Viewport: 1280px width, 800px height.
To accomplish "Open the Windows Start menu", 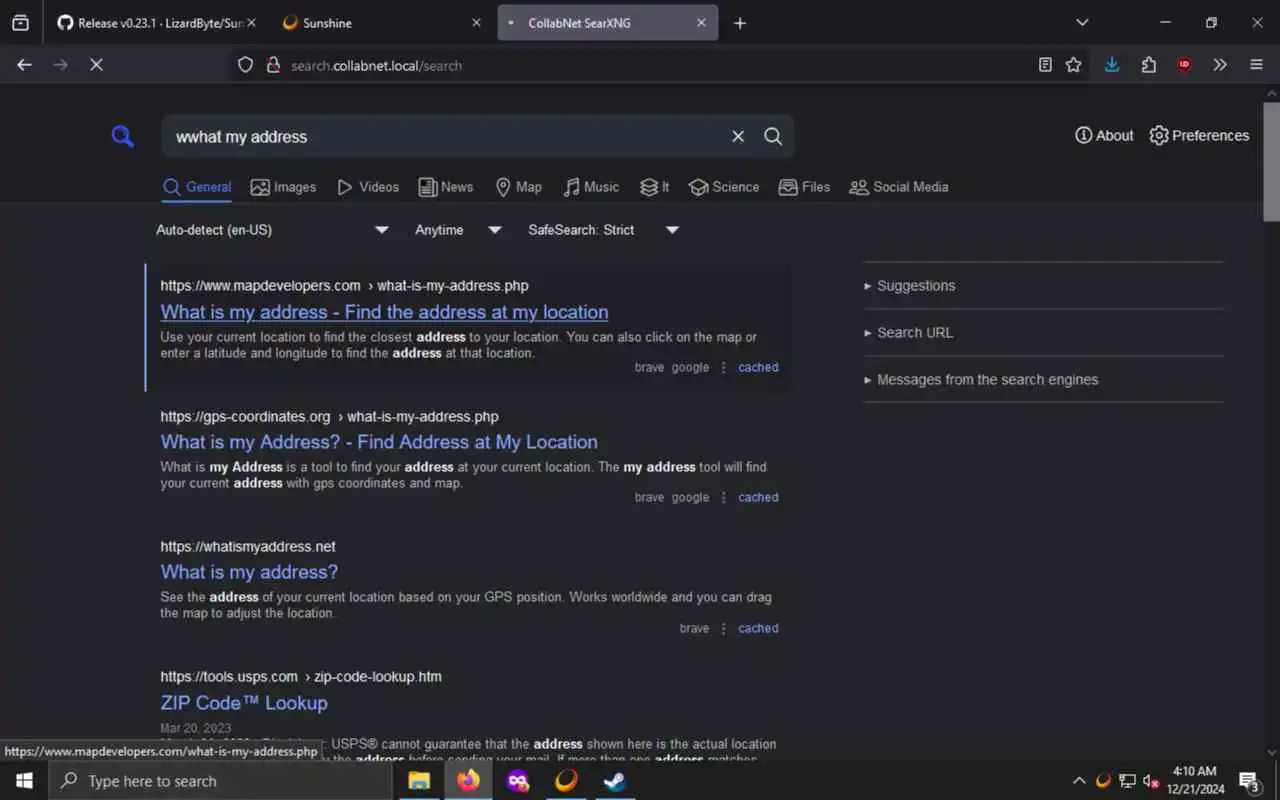I will tap(24, 781).
